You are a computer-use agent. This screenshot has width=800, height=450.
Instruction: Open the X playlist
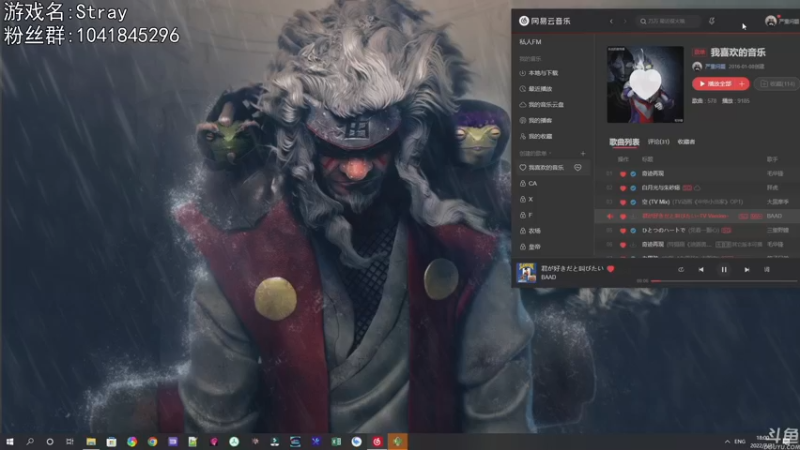(527, 199)
